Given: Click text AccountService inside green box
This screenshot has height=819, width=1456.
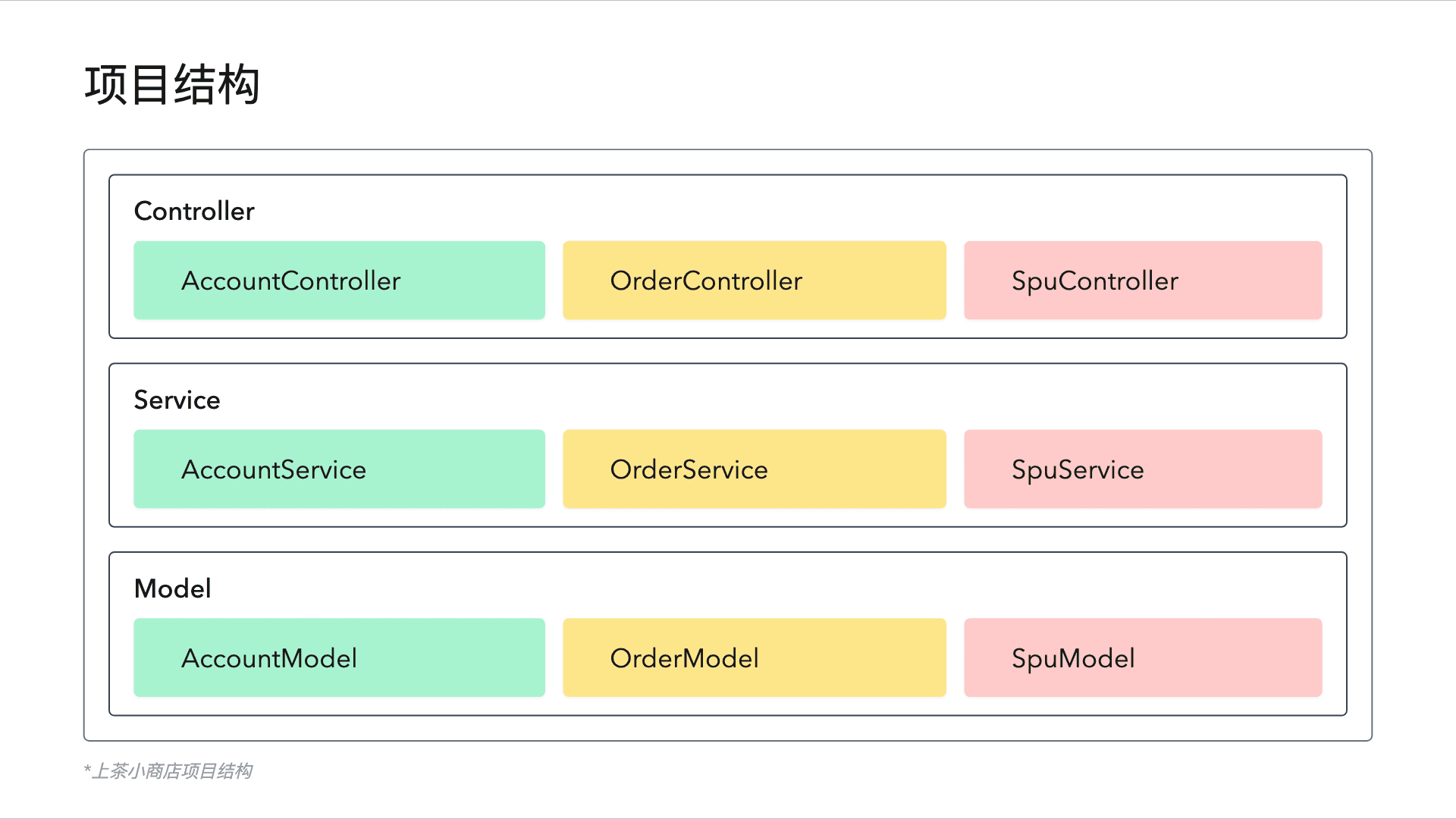Looking at the screenshot, I should pos(274,469).
